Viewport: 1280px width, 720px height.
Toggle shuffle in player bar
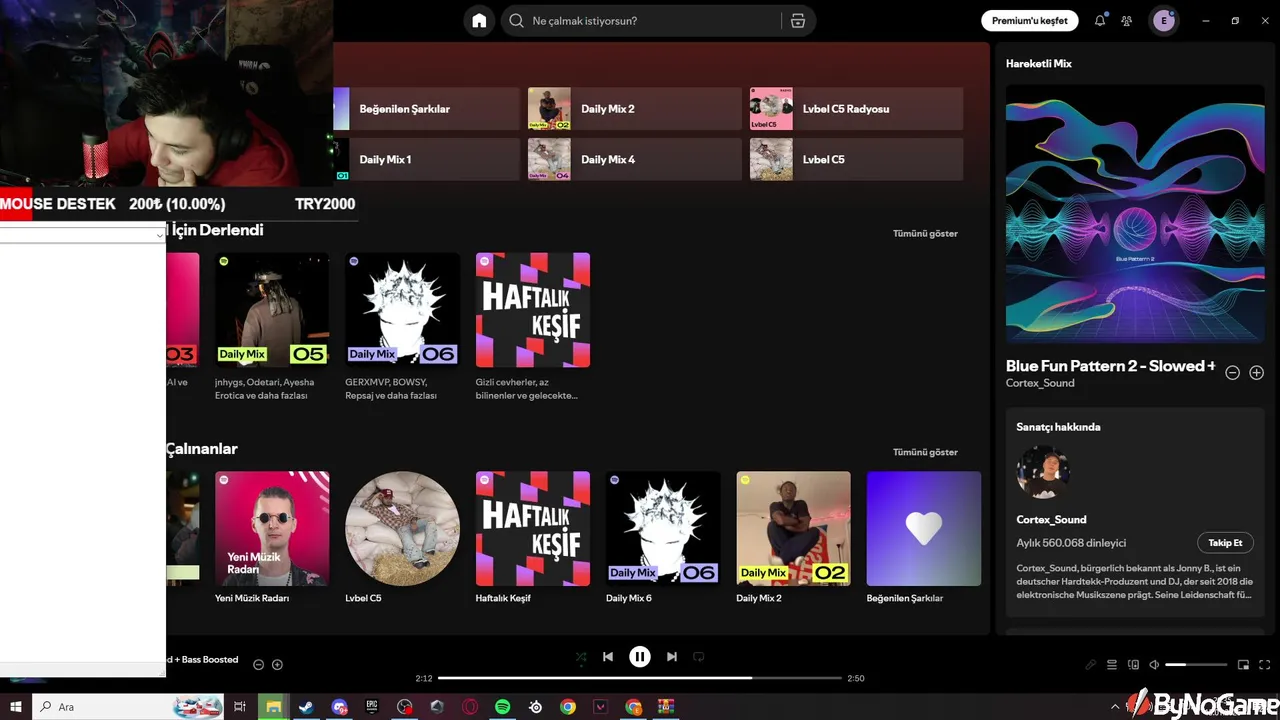click(581, 657)
